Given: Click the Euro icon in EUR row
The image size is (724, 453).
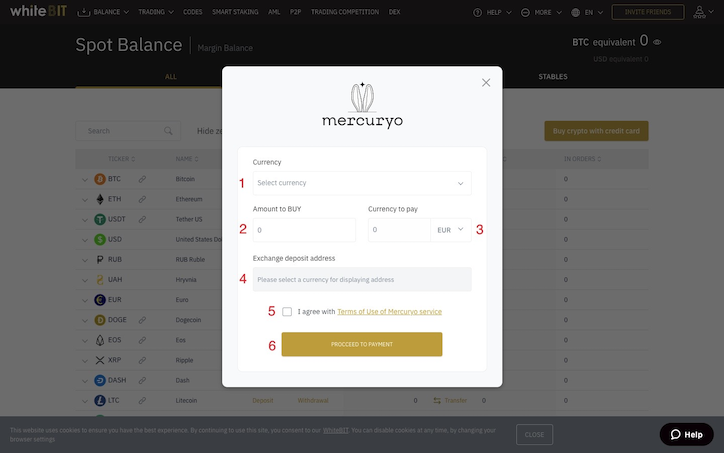Looking at the screenshot, I should 100,300.
